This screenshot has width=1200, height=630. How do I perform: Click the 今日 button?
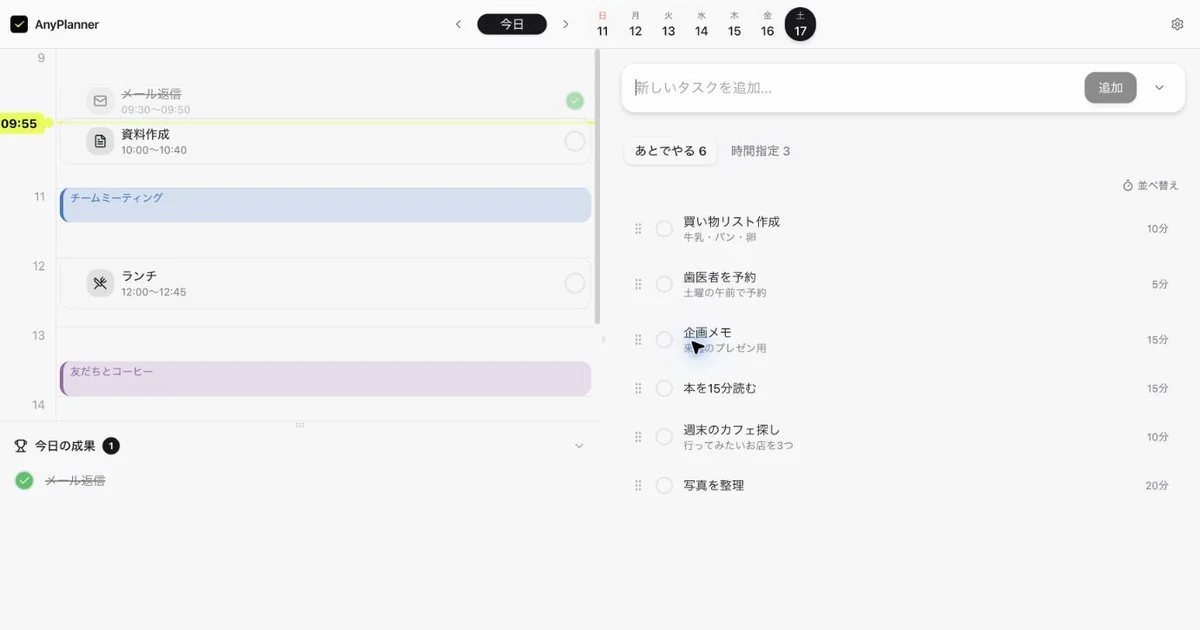click(x=512, y=24)
